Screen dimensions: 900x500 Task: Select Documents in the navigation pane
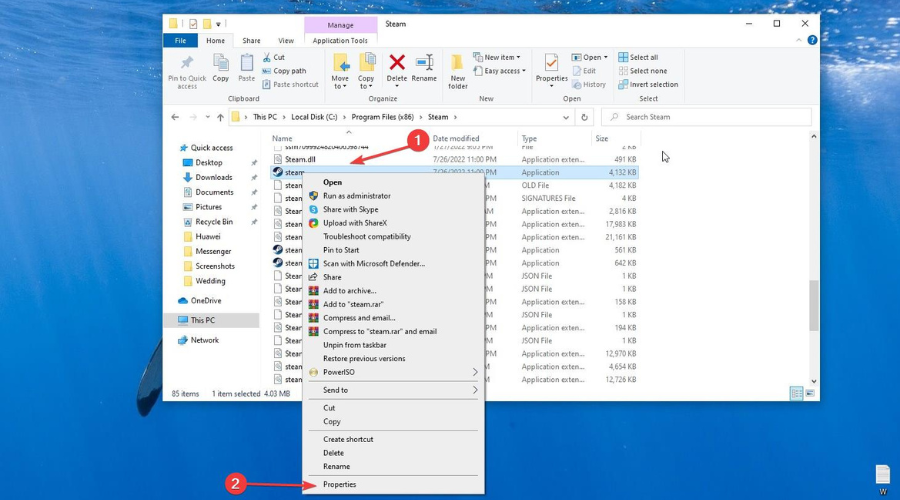tap(214, 192)
